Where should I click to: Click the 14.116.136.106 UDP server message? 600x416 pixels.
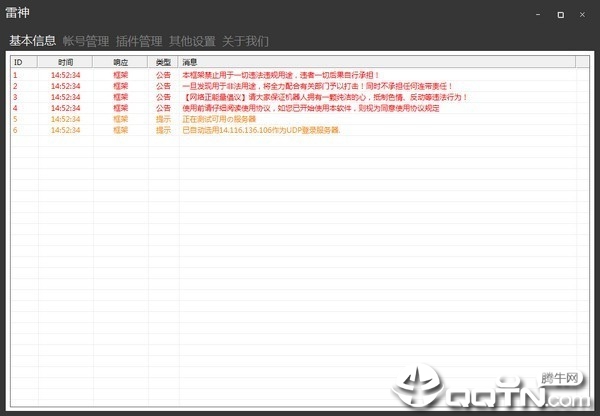[x=261, y=131]
